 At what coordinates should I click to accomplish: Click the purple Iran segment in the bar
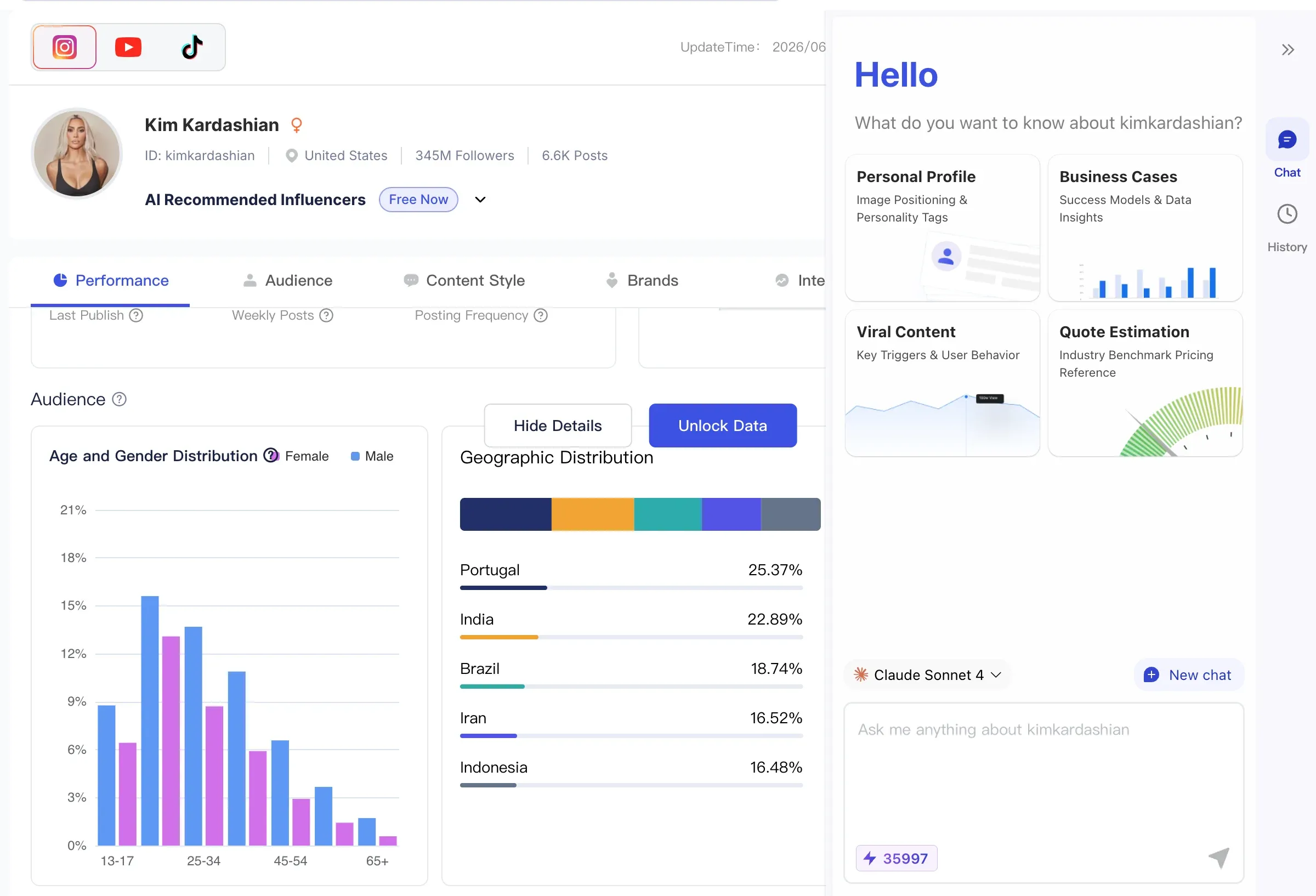(731, 514)
